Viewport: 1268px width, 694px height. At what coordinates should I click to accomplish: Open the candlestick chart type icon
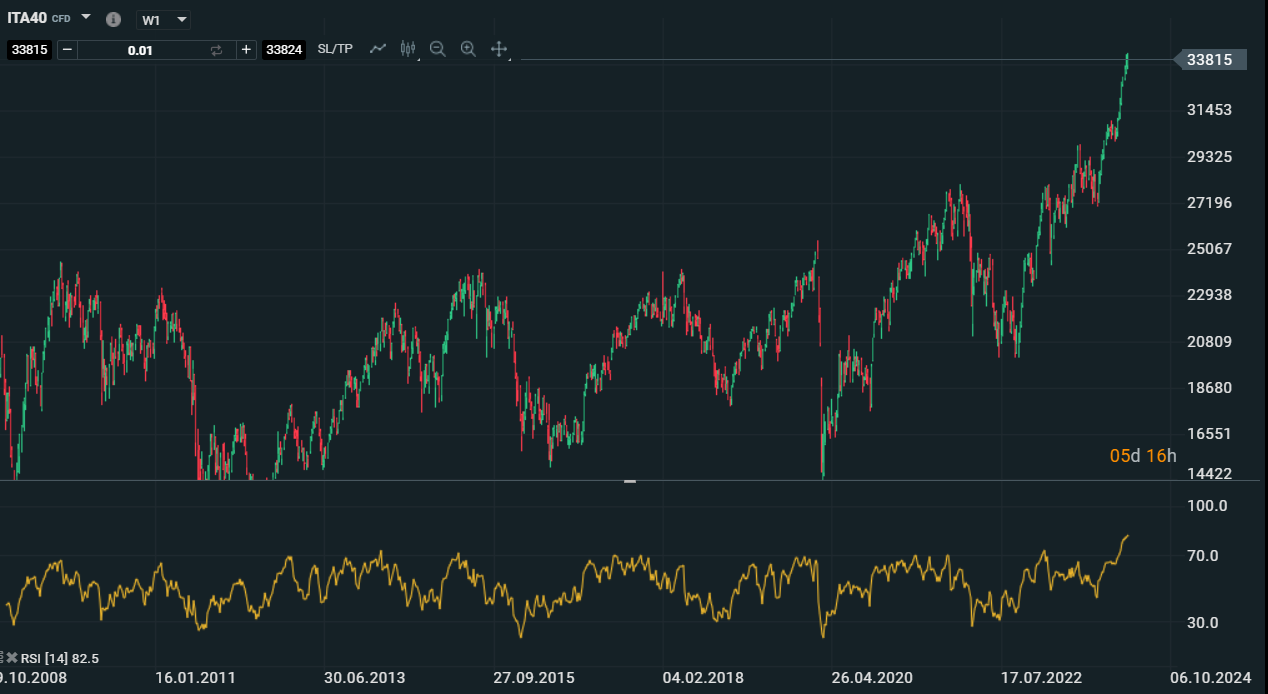(x=407, y=49)
